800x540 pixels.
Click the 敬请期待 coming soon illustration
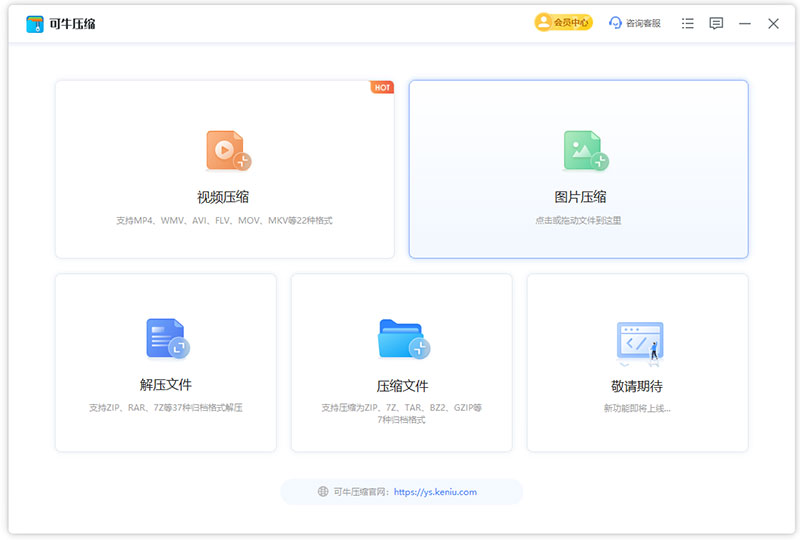coord(640,343)
